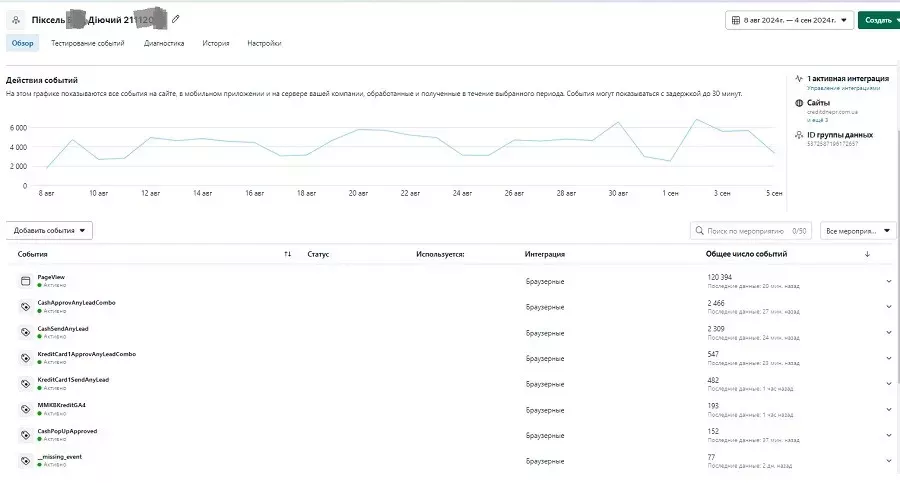Image resolution: width=900 pixels, height=483 pixels.
Task: Click the tag icon for KreditCard1SendAnyLead
Action: [25, 384]
